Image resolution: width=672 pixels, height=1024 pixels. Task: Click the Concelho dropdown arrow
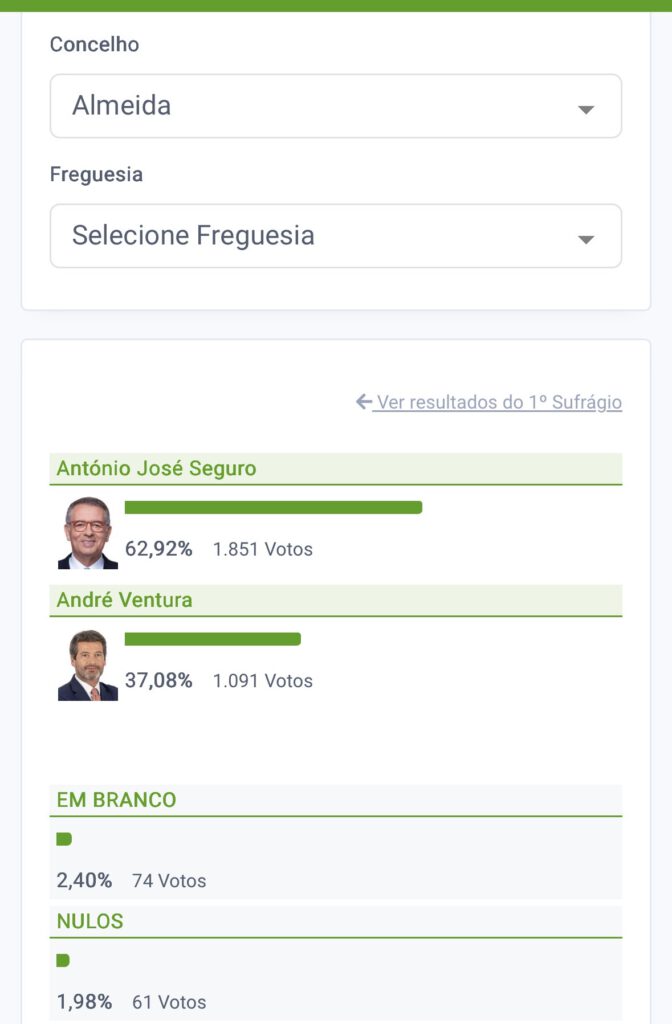pos(586,109)
